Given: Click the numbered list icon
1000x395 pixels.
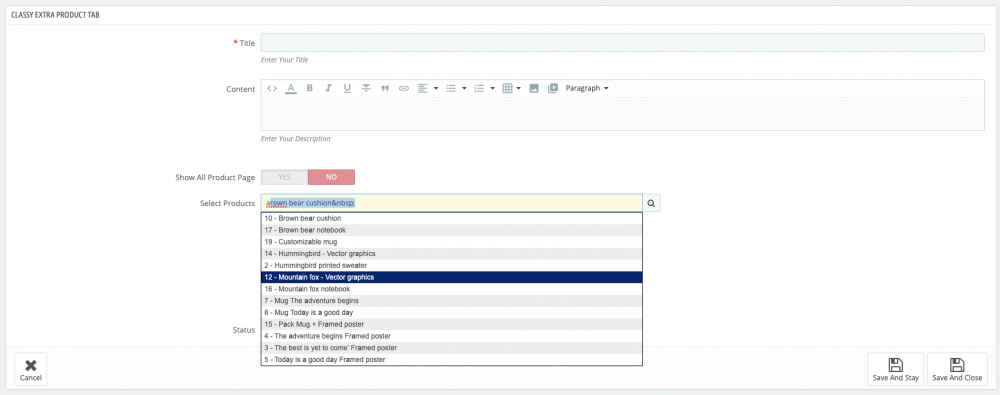Looking at the screenshot, I should click(479, 88).
